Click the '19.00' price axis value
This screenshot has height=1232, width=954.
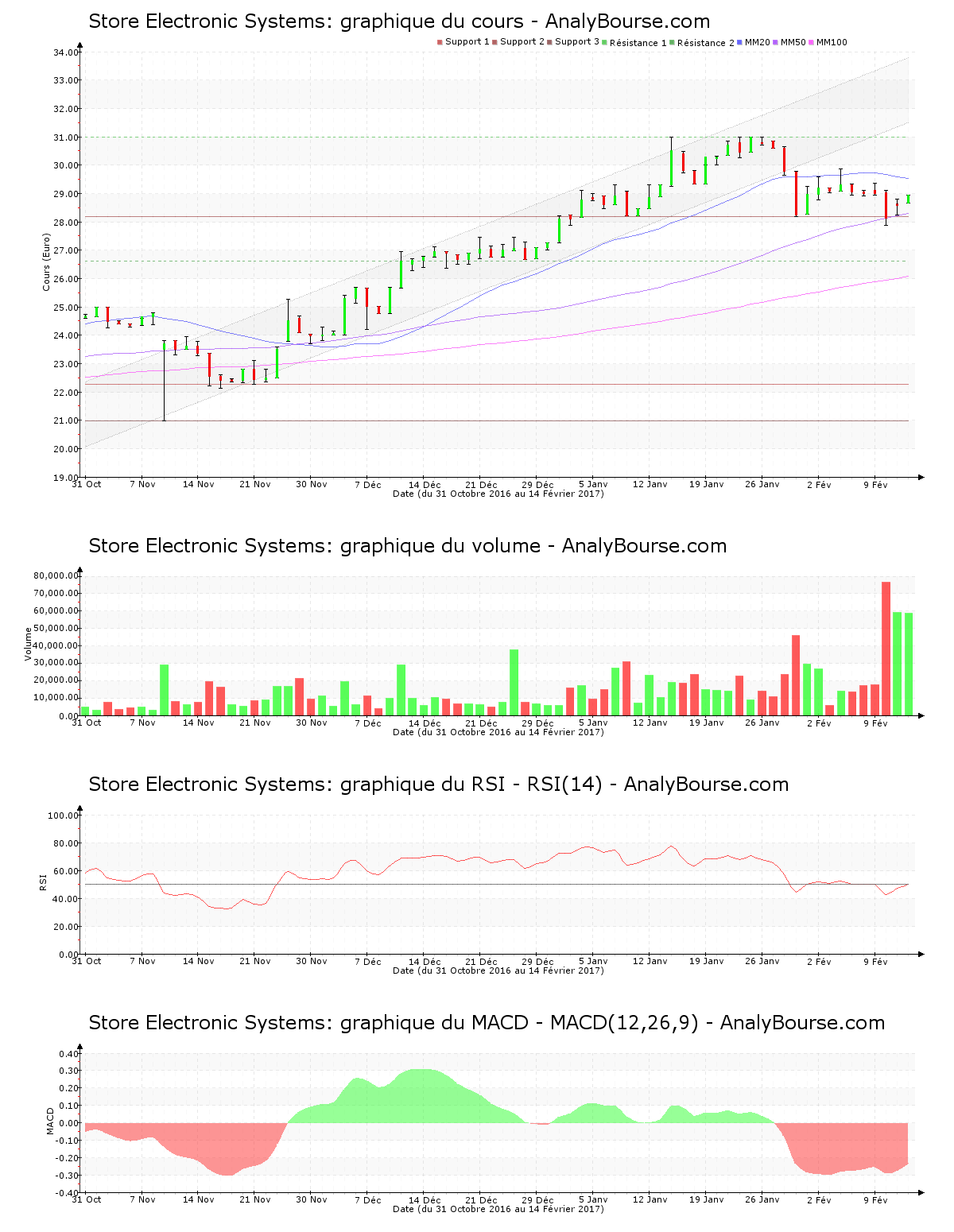point(66,478)
